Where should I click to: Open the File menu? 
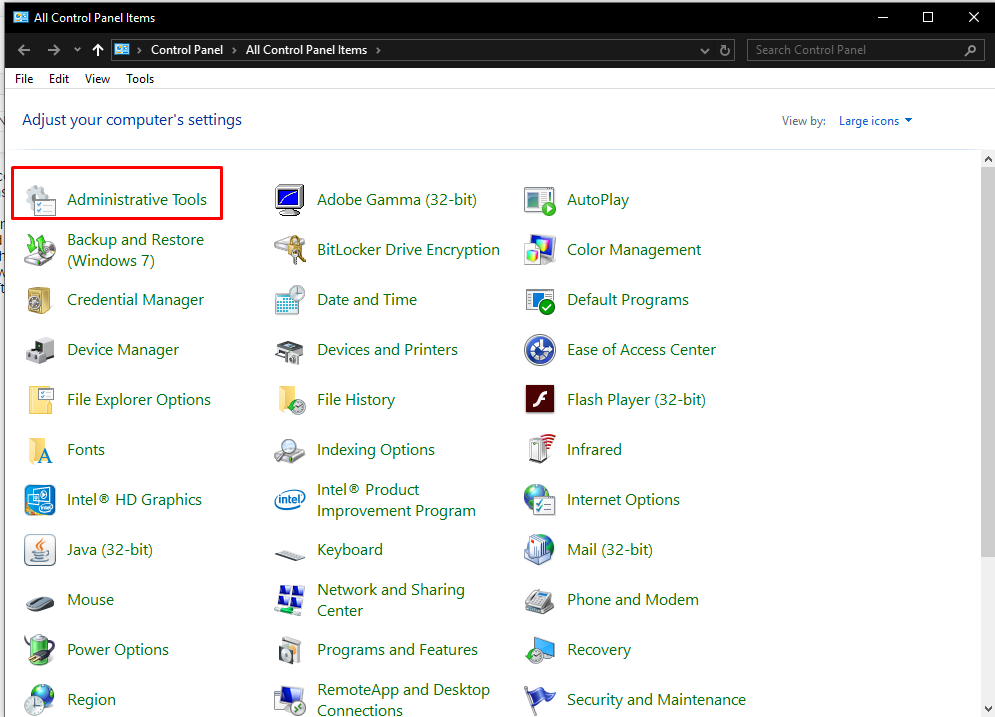pos(24,79)
